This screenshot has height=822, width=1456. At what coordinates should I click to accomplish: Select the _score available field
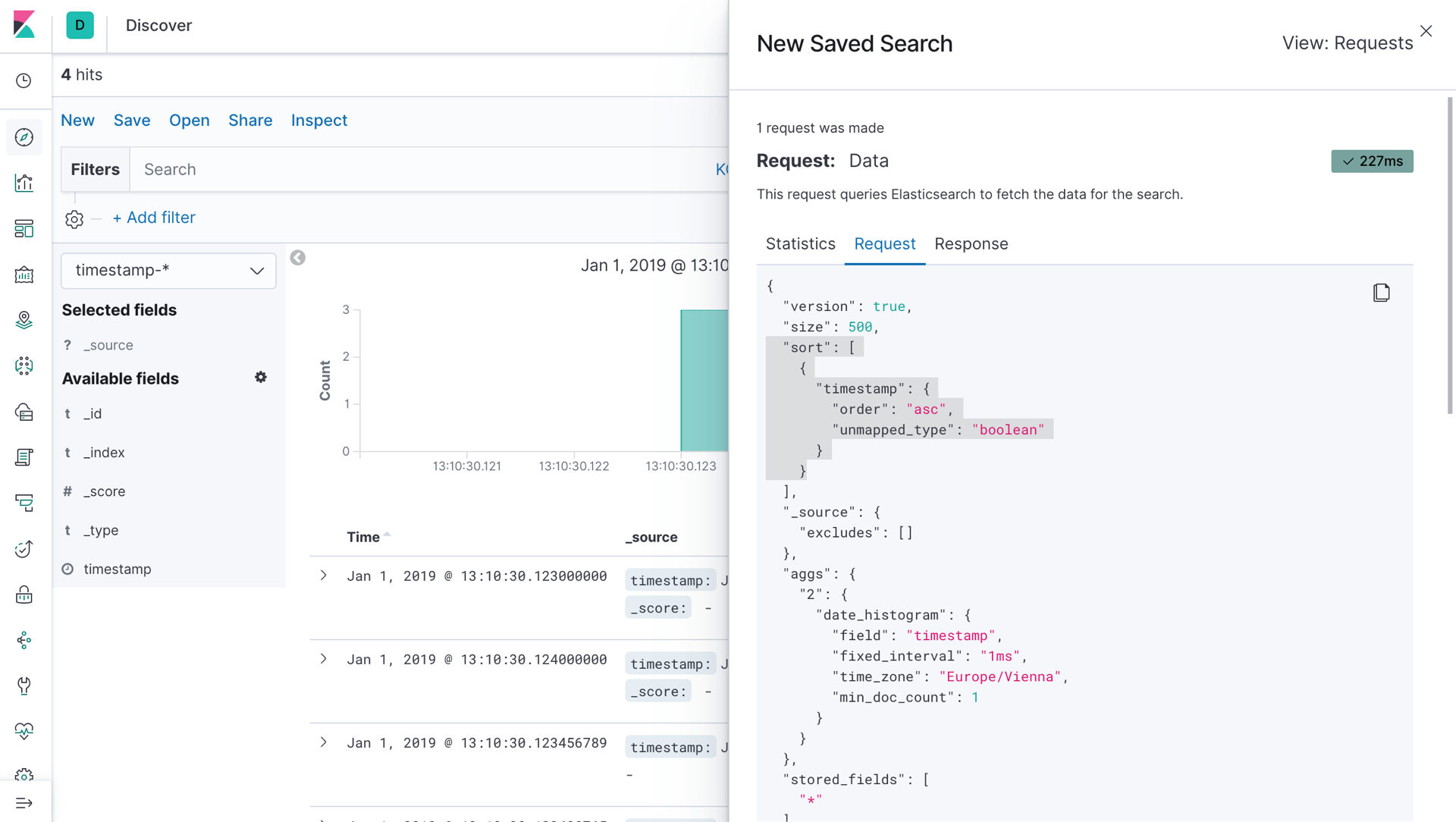click(105, 491)
